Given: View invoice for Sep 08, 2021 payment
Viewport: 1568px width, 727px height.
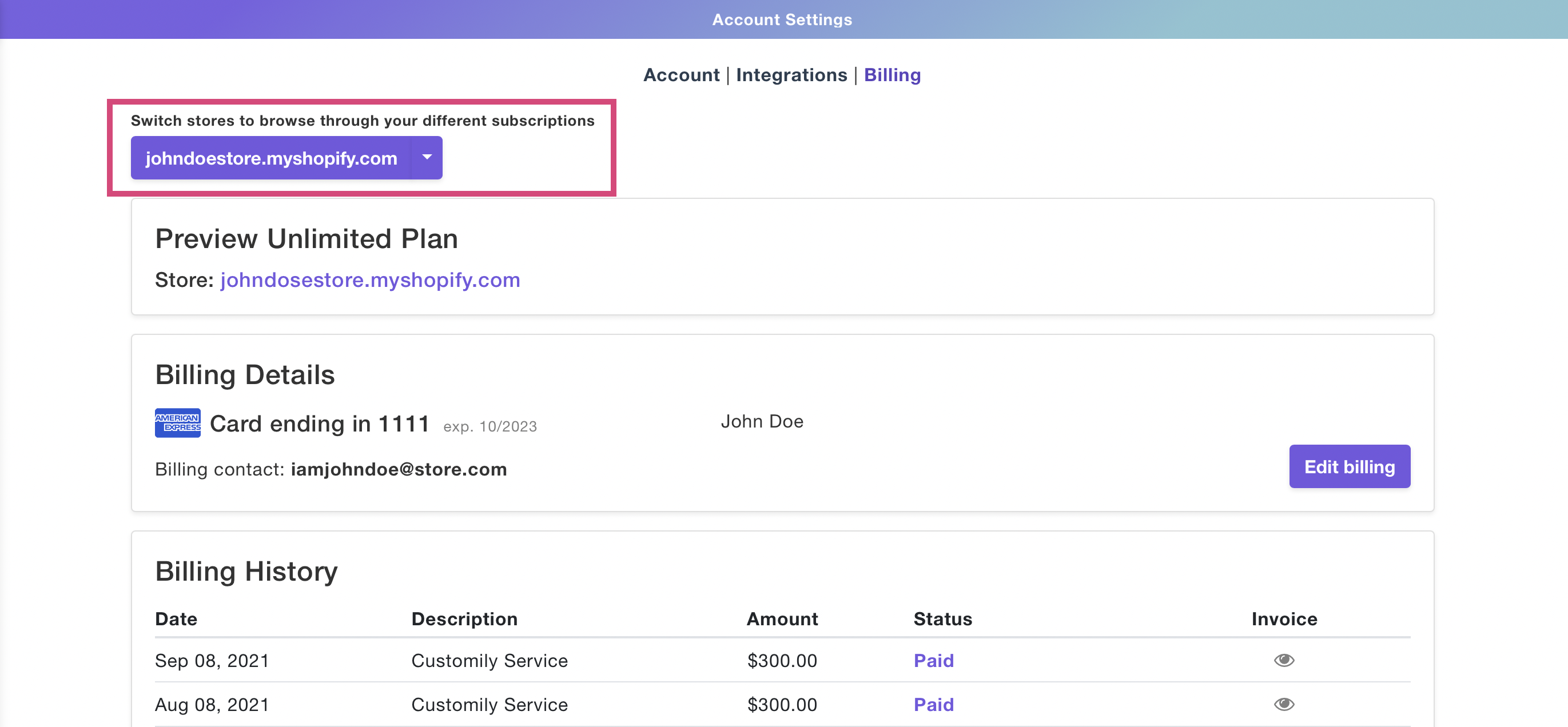Looking at the screenshot, I should coord(1284,660).
